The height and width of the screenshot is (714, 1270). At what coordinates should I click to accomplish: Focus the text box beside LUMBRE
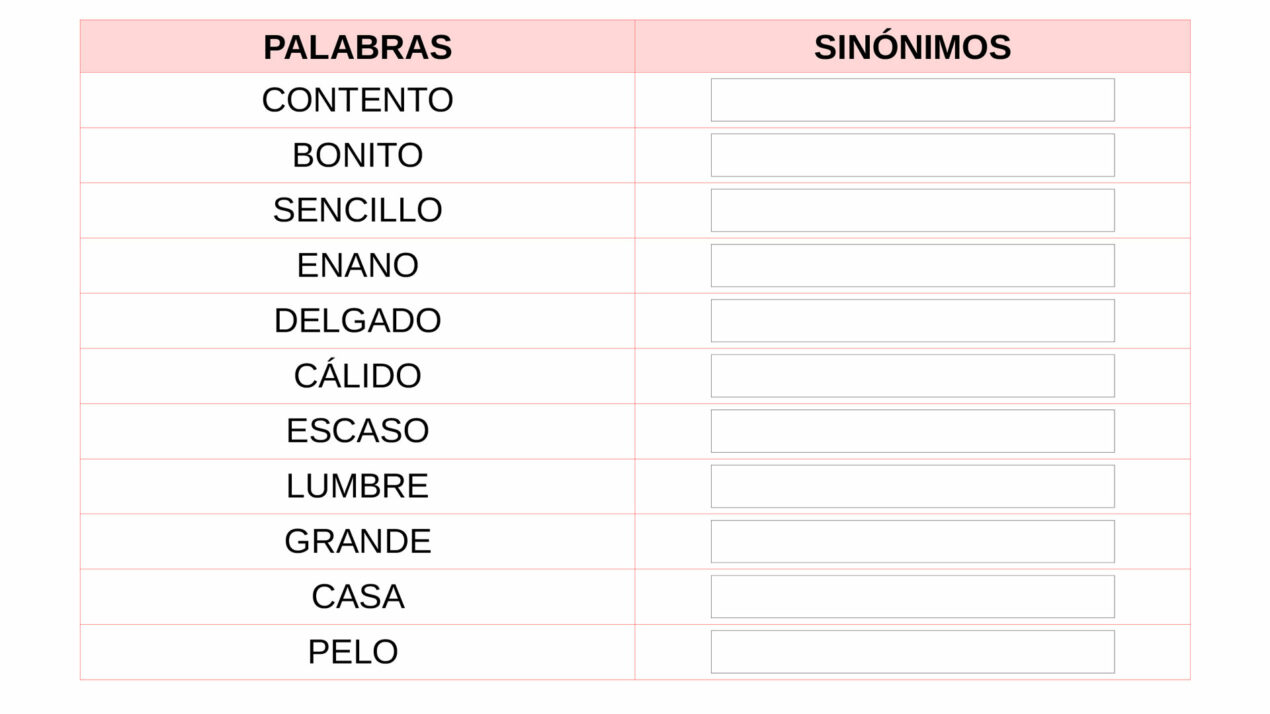click(x=912, y=486)
